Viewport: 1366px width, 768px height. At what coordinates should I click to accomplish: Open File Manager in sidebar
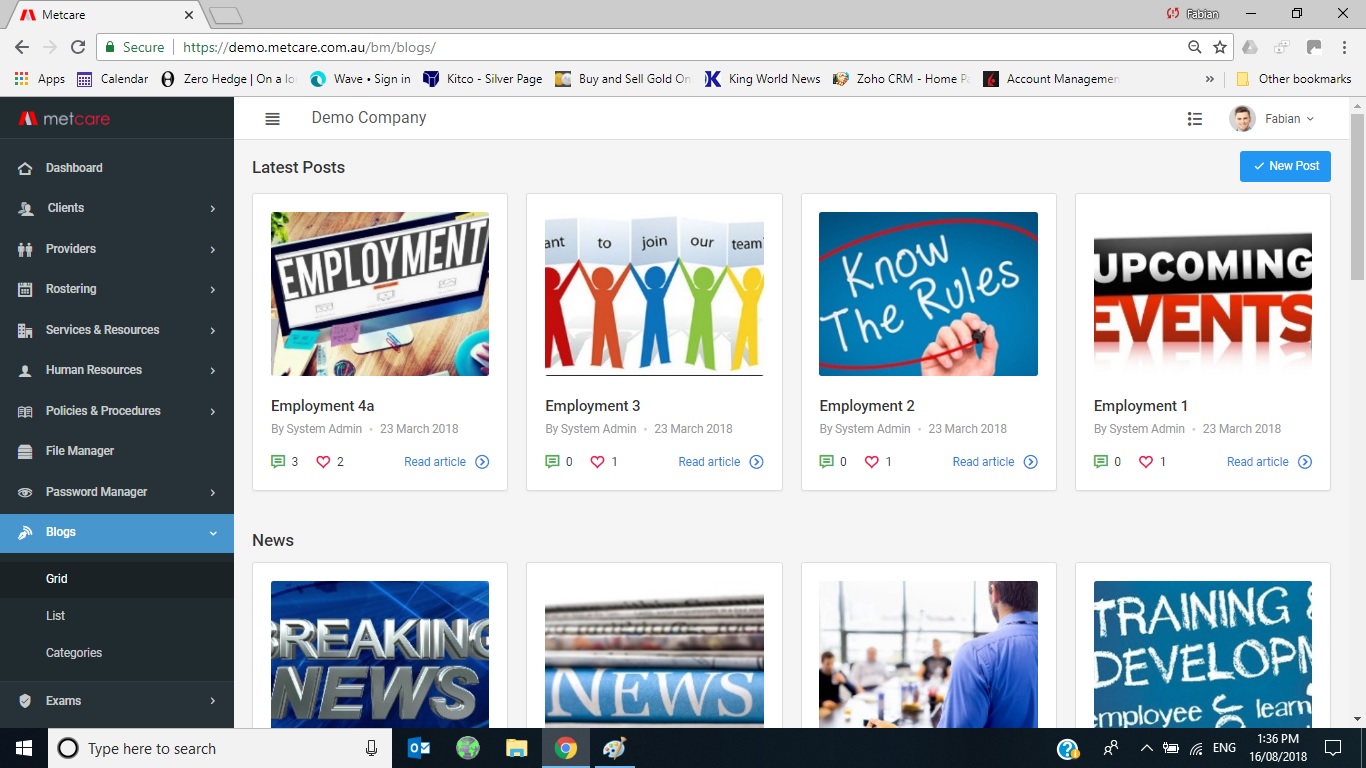coord(117,451)
